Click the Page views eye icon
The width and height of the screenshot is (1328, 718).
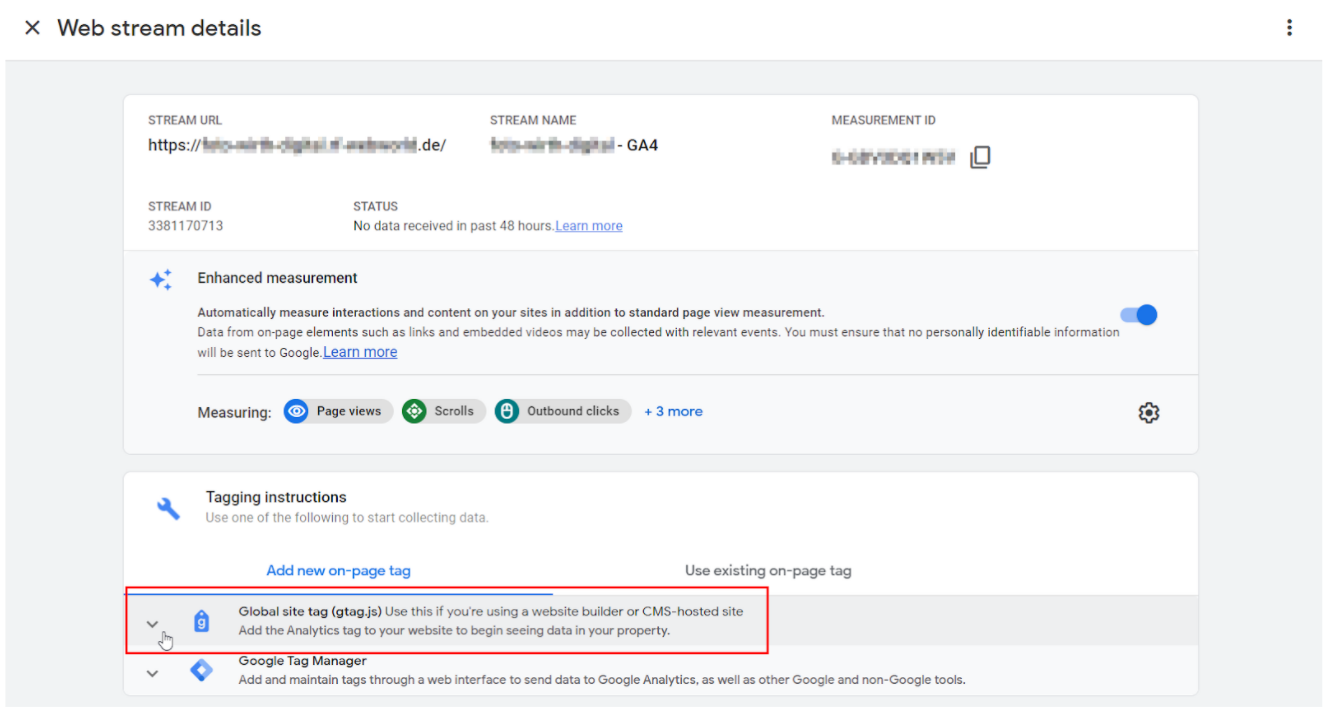tap(296, 411)
